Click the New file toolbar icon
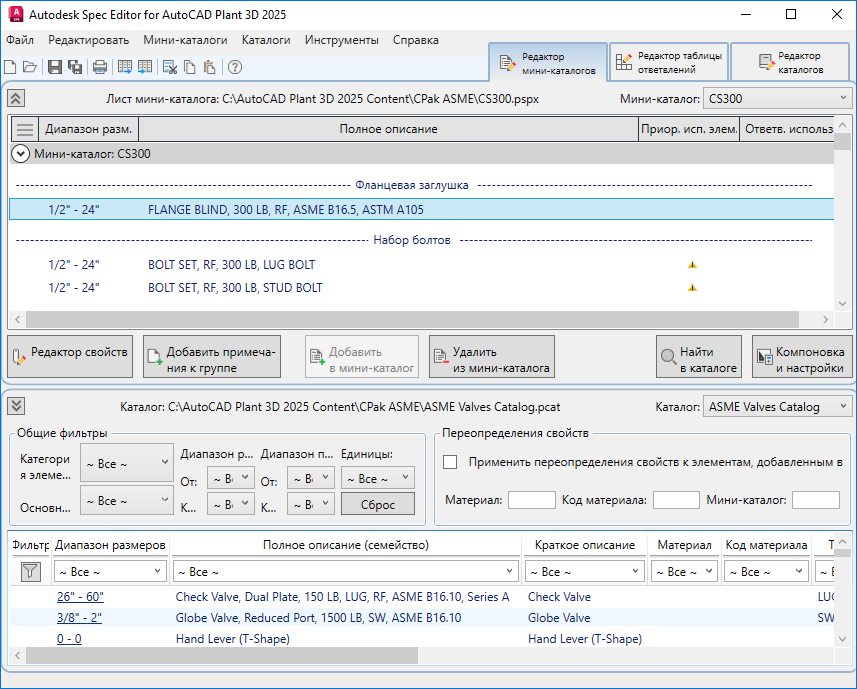The width and height of the screenshot is (857, 689). [10, 67]
